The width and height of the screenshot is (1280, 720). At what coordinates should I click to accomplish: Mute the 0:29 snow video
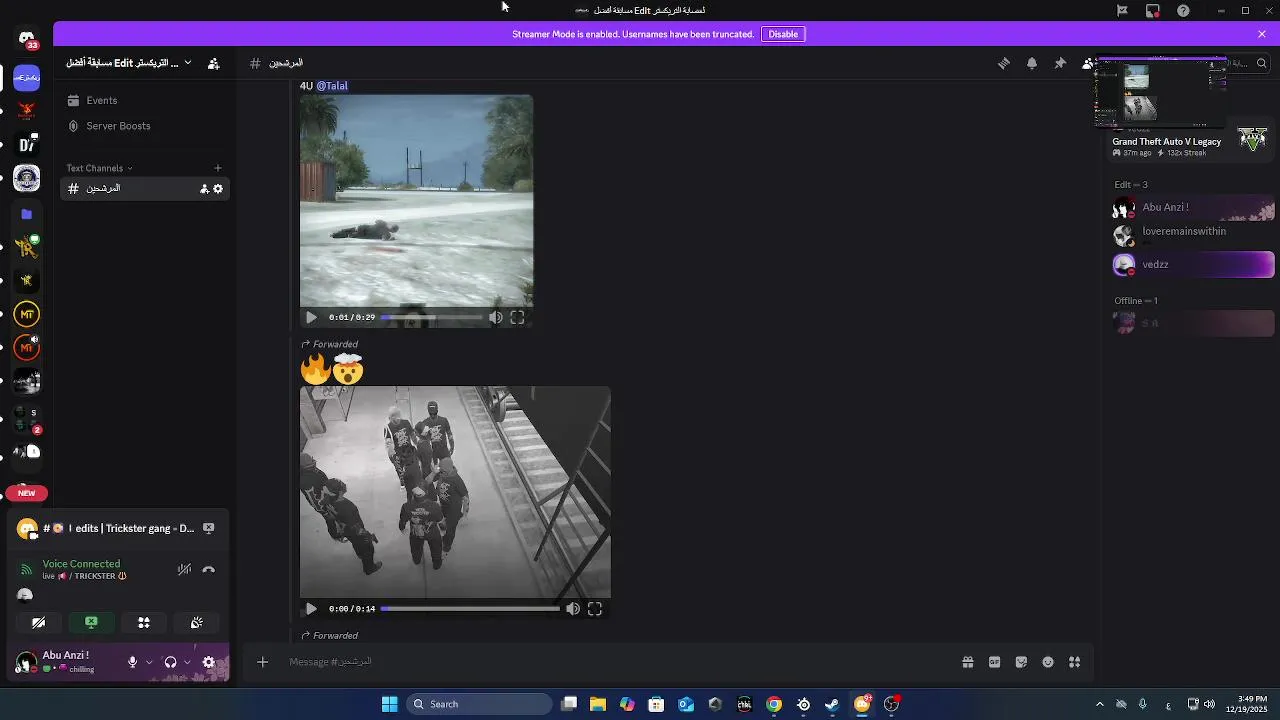496,317
